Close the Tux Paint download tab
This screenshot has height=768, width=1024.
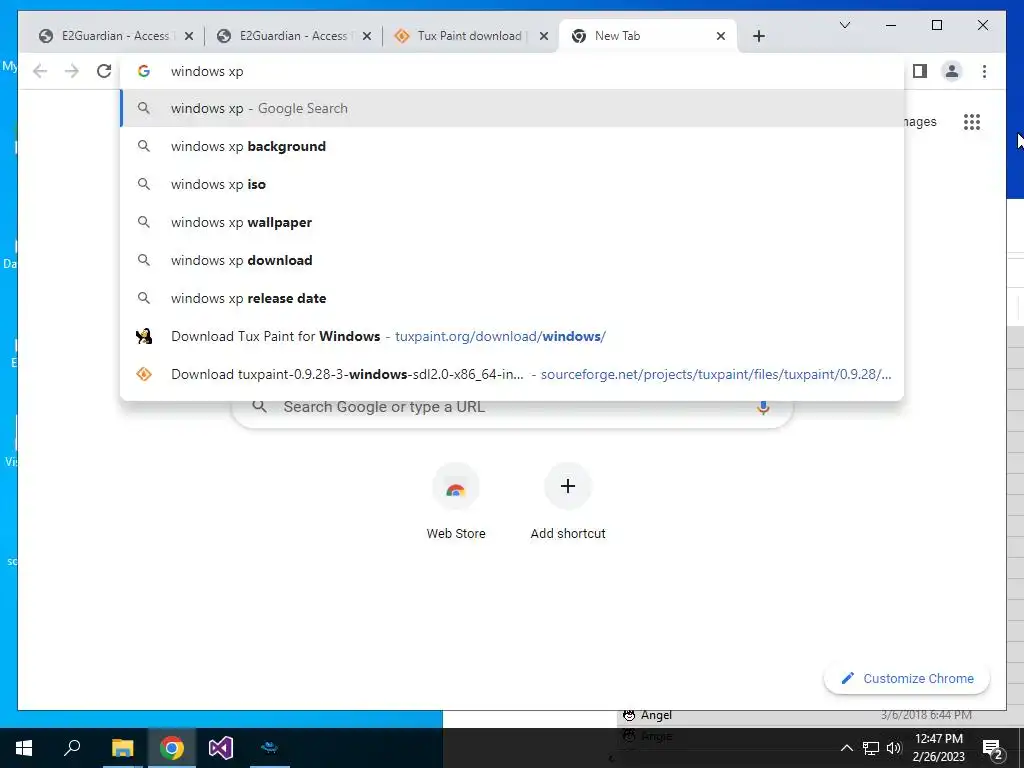click(x=543, y=37)
